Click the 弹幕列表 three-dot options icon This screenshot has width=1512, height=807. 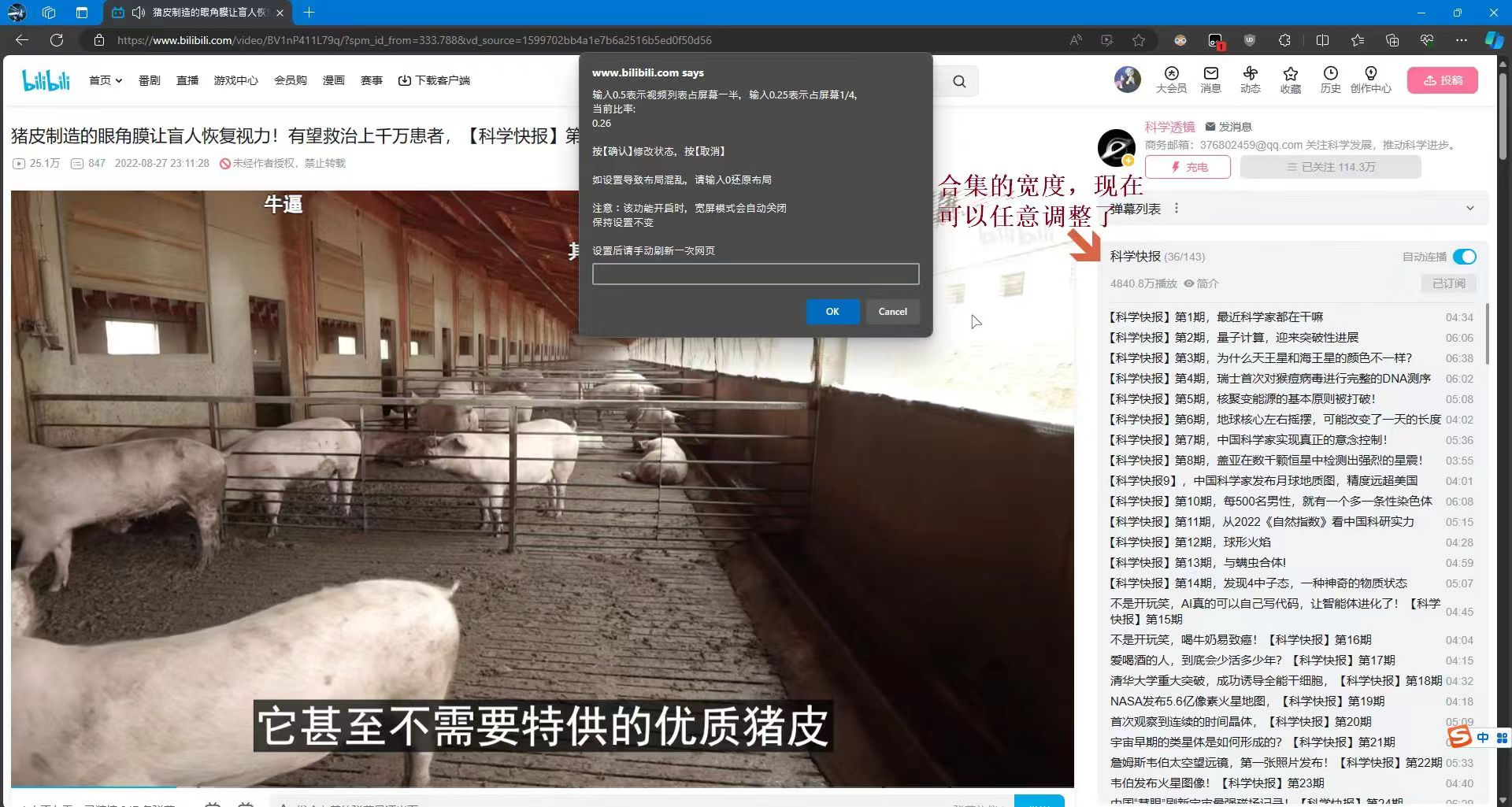(1177, 209)
